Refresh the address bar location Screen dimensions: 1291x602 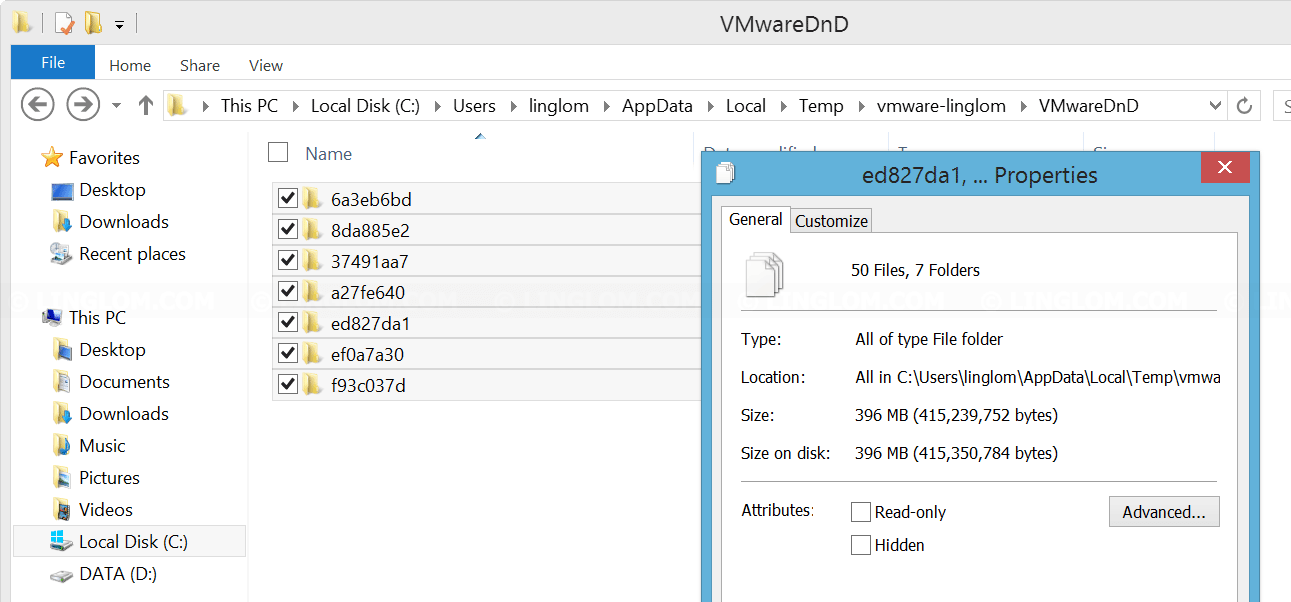coord(1244,105)
